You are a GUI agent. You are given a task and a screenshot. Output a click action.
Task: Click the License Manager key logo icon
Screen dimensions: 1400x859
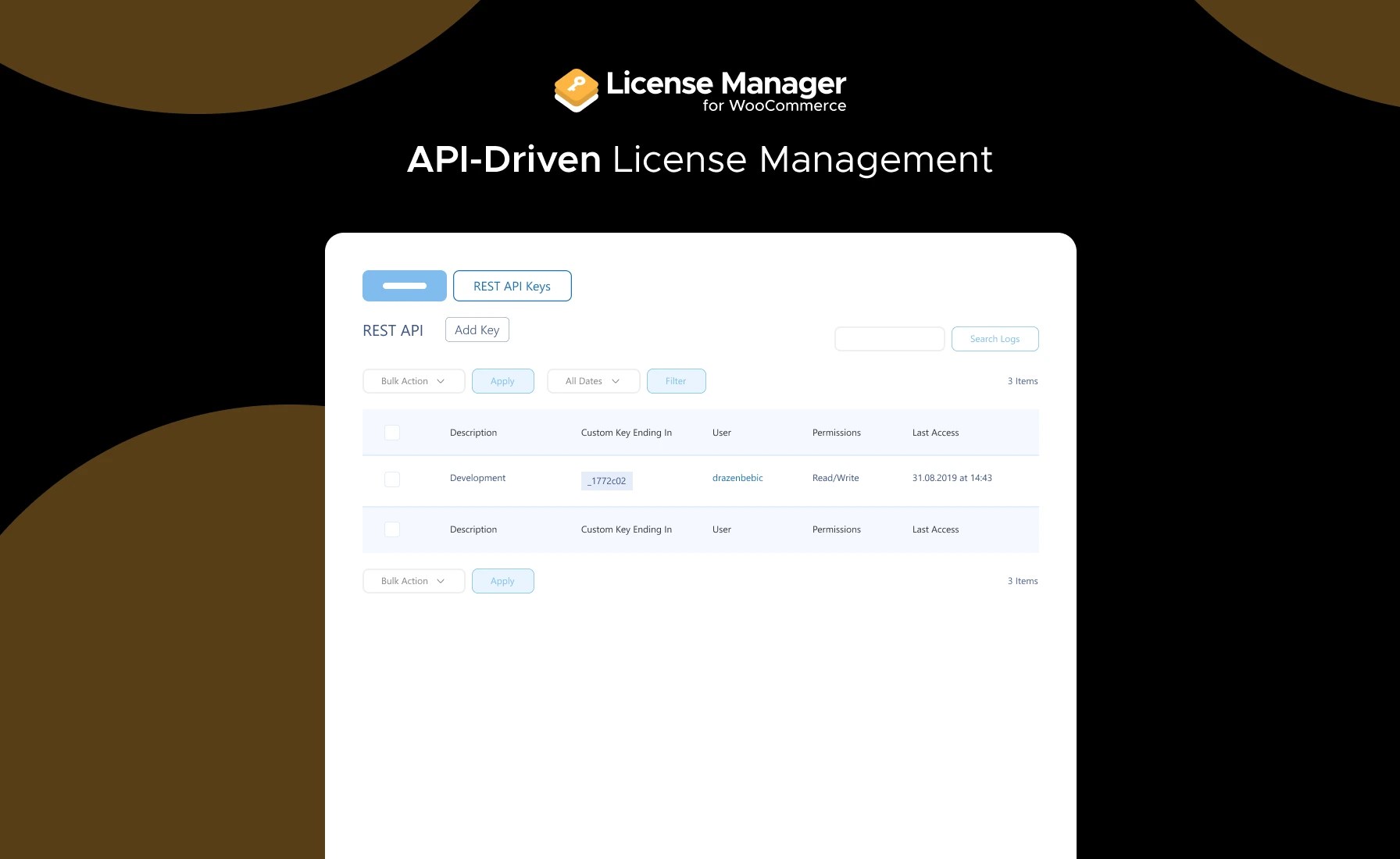[575, 89]
